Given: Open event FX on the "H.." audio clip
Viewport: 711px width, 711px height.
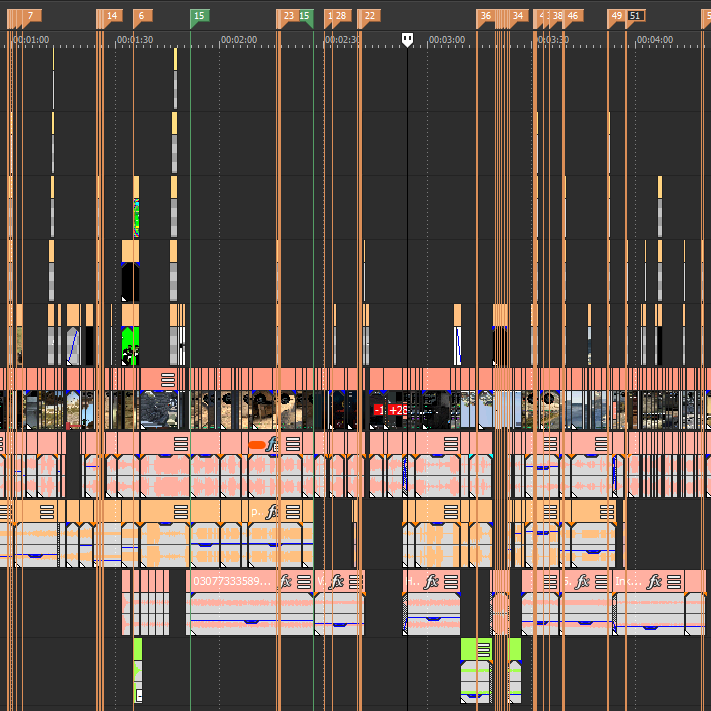Looking at the screenshot, I should pos(431,581).
